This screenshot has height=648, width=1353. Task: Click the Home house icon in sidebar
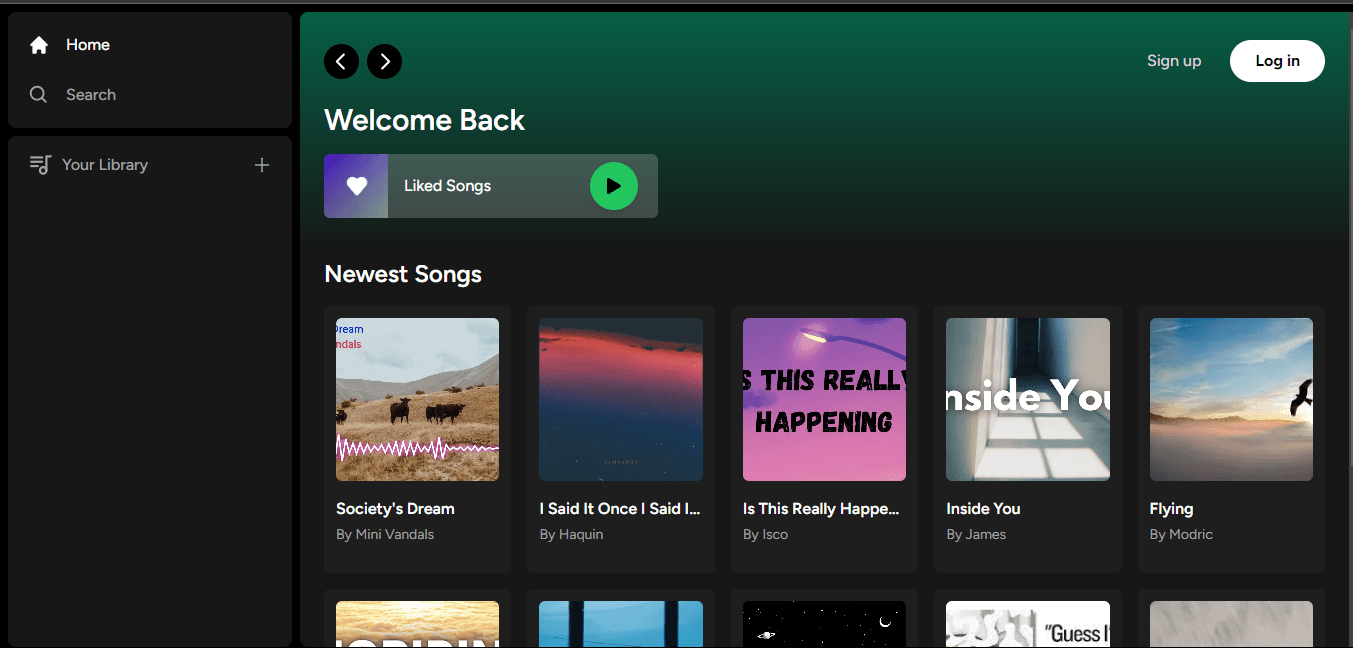39,45
